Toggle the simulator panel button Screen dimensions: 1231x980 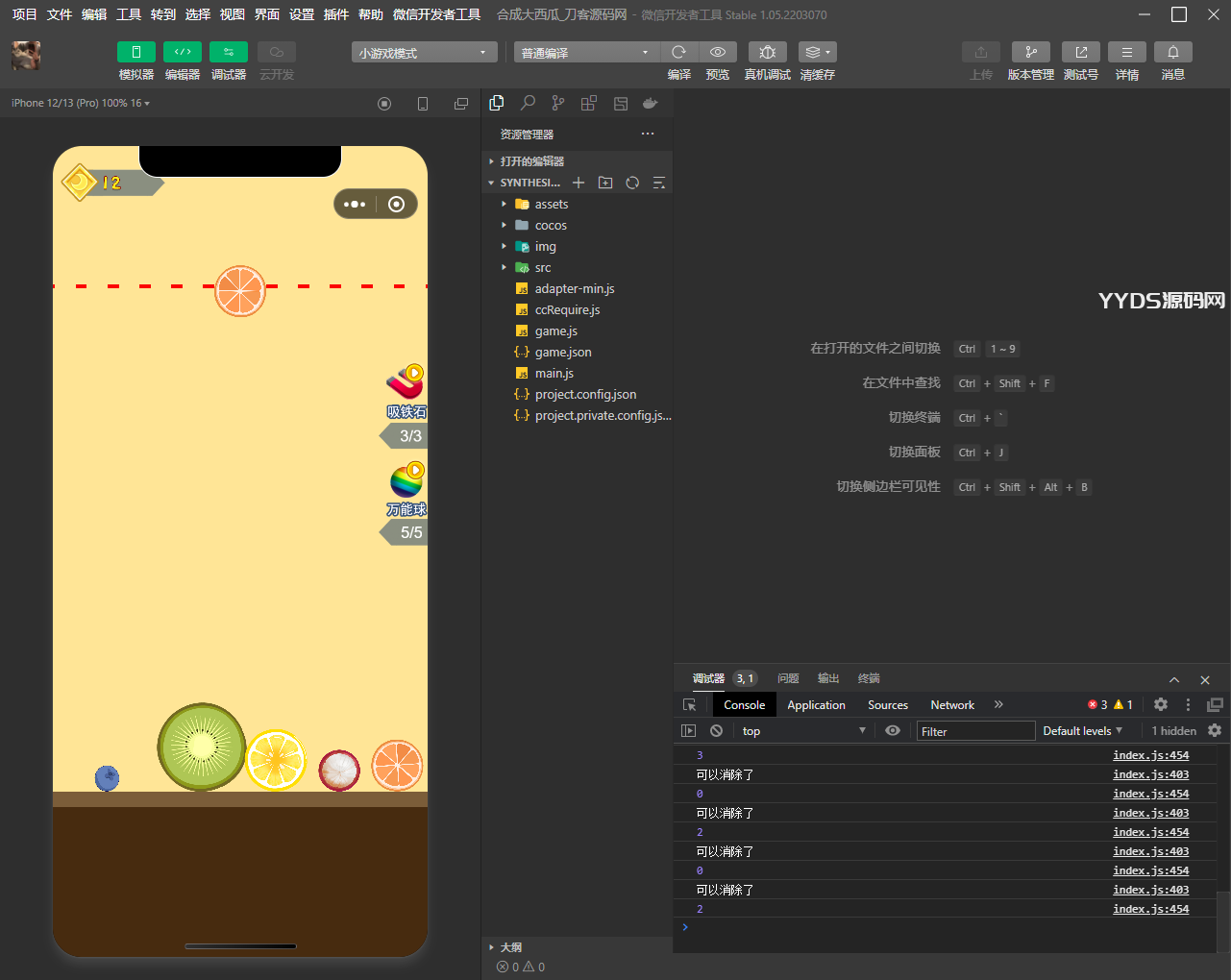135,52
